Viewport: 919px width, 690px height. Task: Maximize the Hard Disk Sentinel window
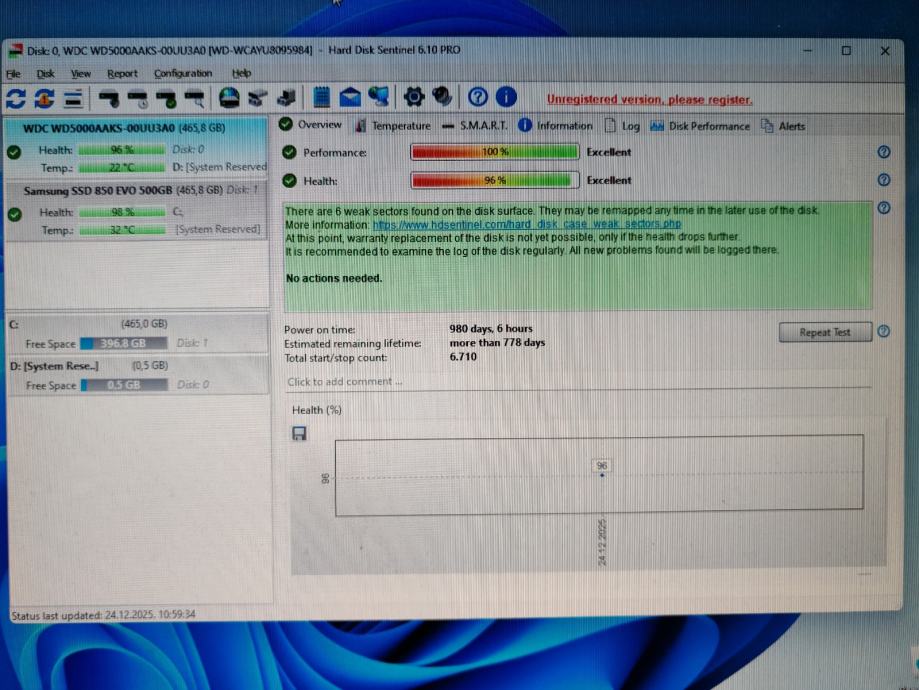(846, 51)
